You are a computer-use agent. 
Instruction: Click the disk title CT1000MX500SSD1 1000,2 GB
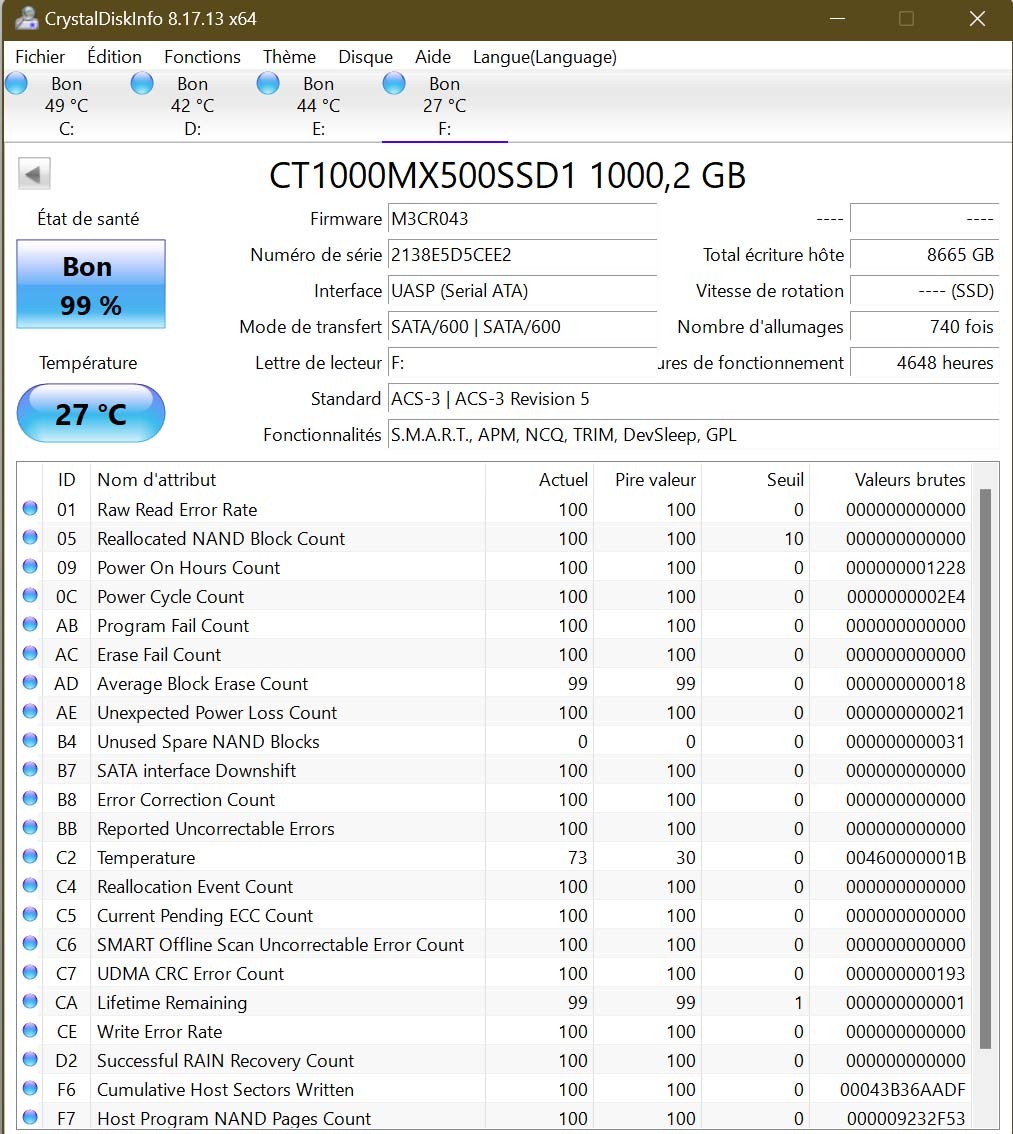point(507,176)
